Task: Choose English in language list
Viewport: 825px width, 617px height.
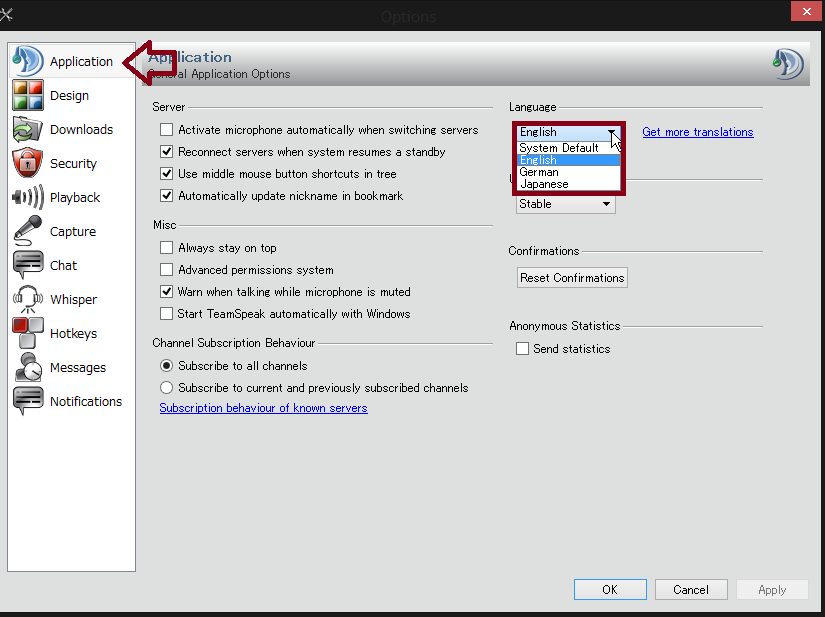Action: point(568,160)
